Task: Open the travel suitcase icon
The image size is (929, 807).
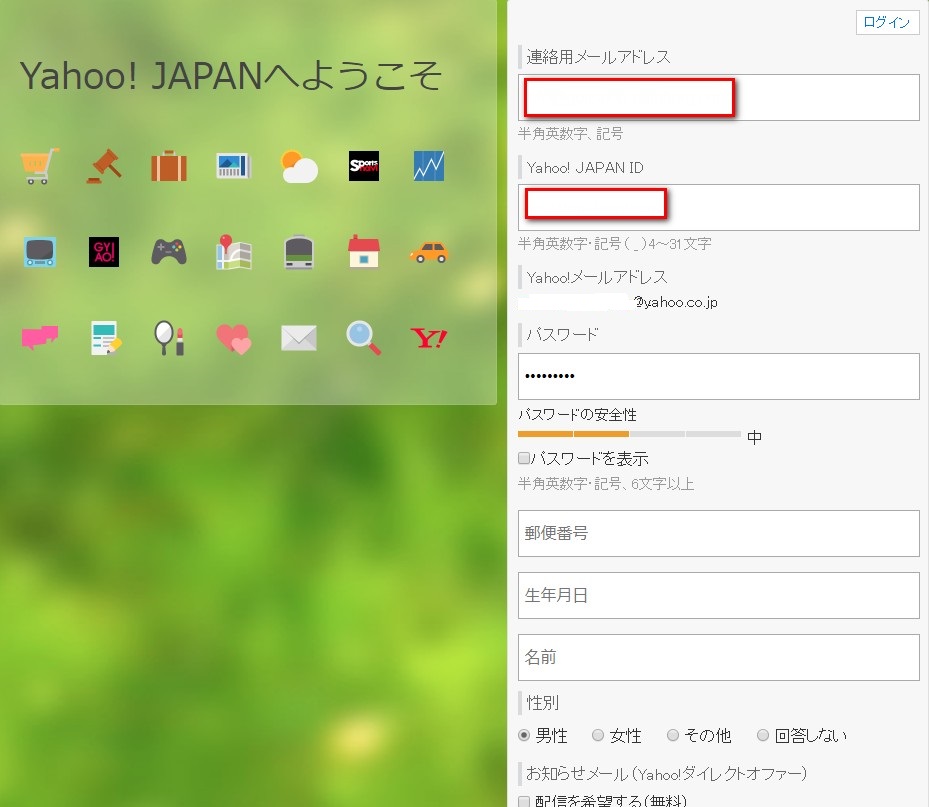Action: pyautogui.click(x=169, y=166)
